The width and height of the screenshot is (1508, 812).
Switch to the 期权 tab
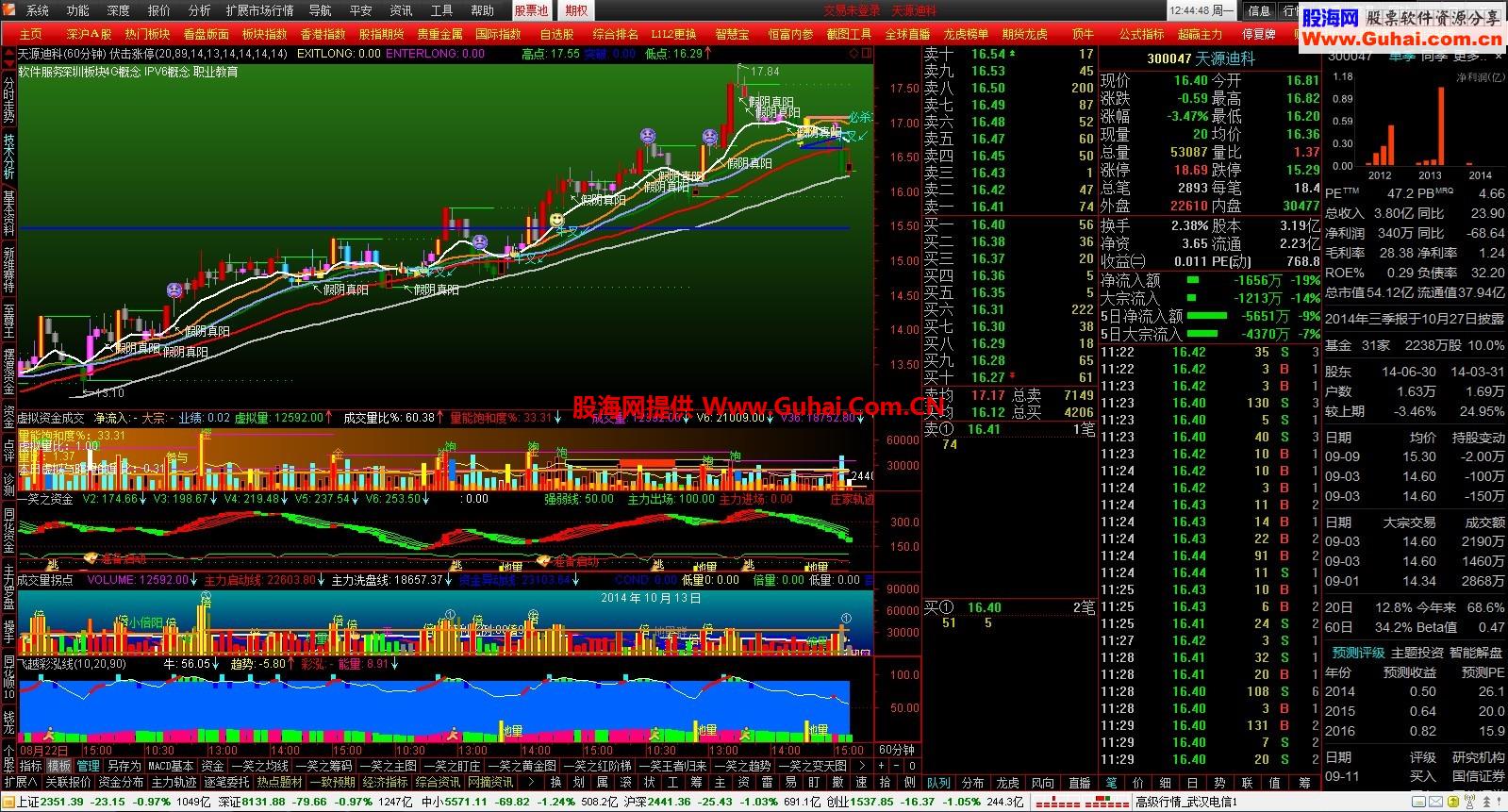click(575, 10)
